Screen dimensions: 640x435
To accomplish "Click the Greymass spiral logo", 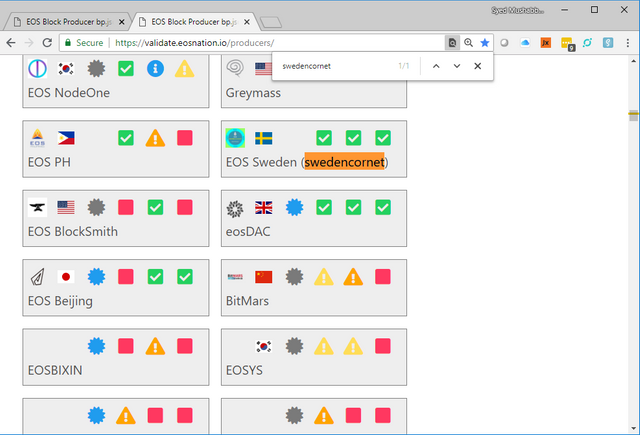I will [235, 68].
